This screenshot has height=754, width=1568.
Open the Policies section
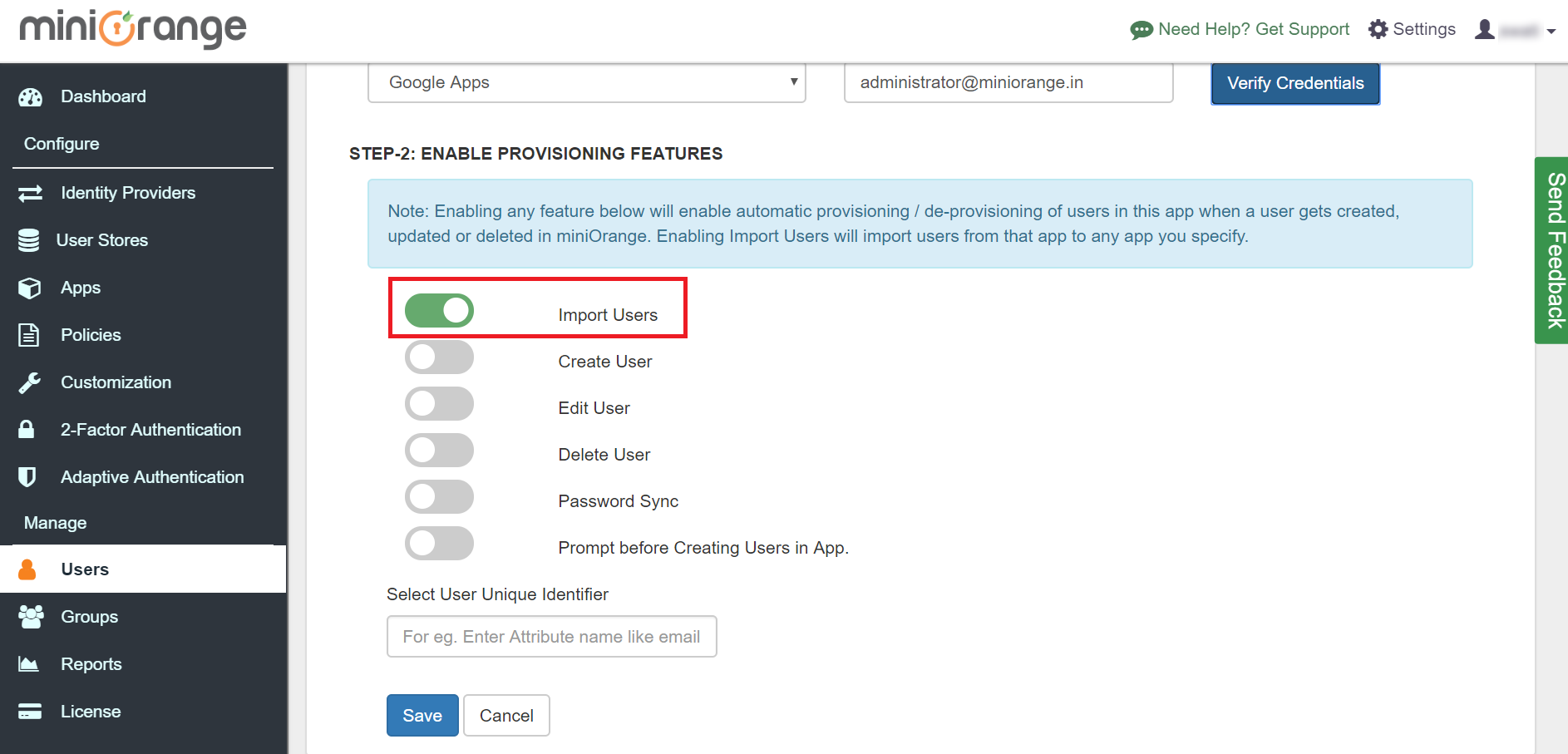click(90, 334)
